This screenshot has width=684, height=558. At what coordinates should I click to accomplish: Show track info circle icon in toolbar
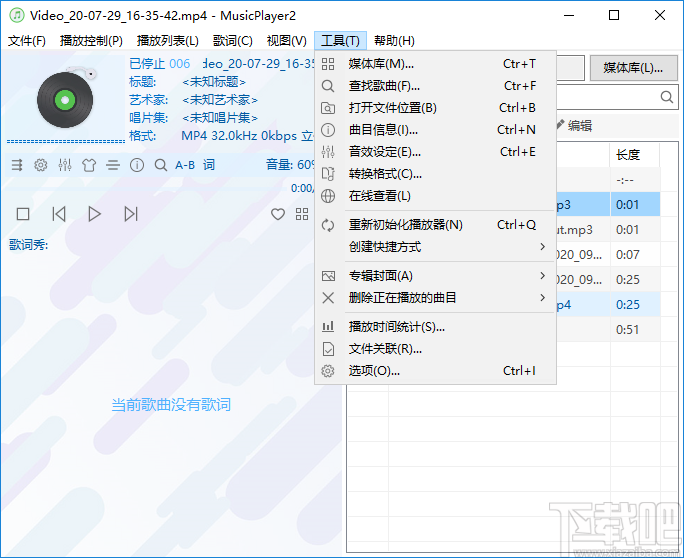137,165
